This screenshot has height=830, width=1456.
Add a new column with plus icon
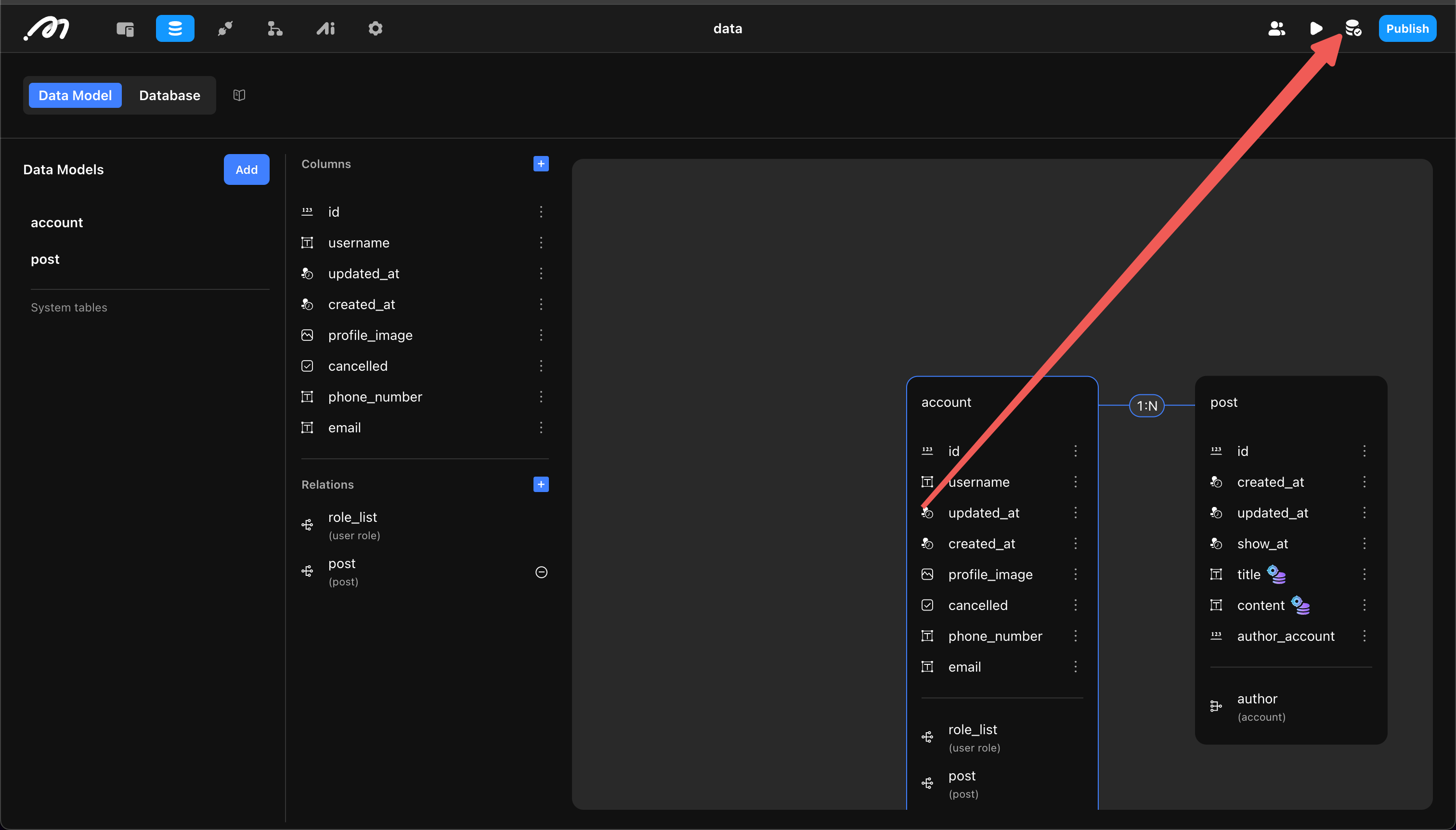pyautogui.click(x=541, y=164)
